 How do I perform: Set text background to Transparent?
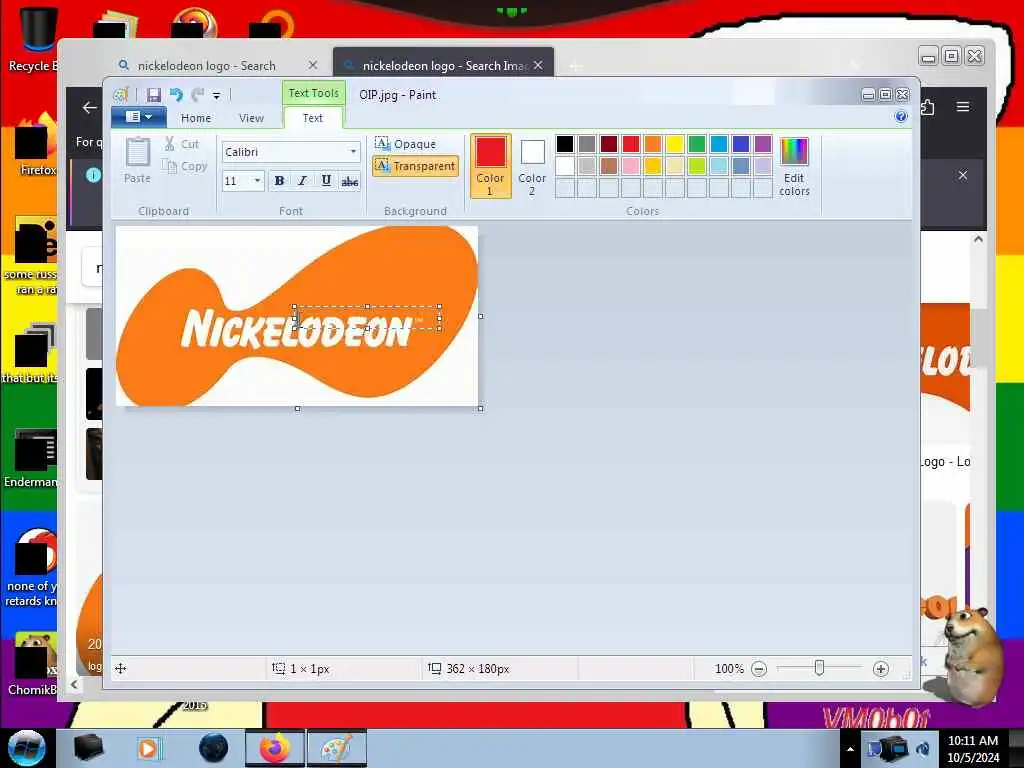click(415, 166)
